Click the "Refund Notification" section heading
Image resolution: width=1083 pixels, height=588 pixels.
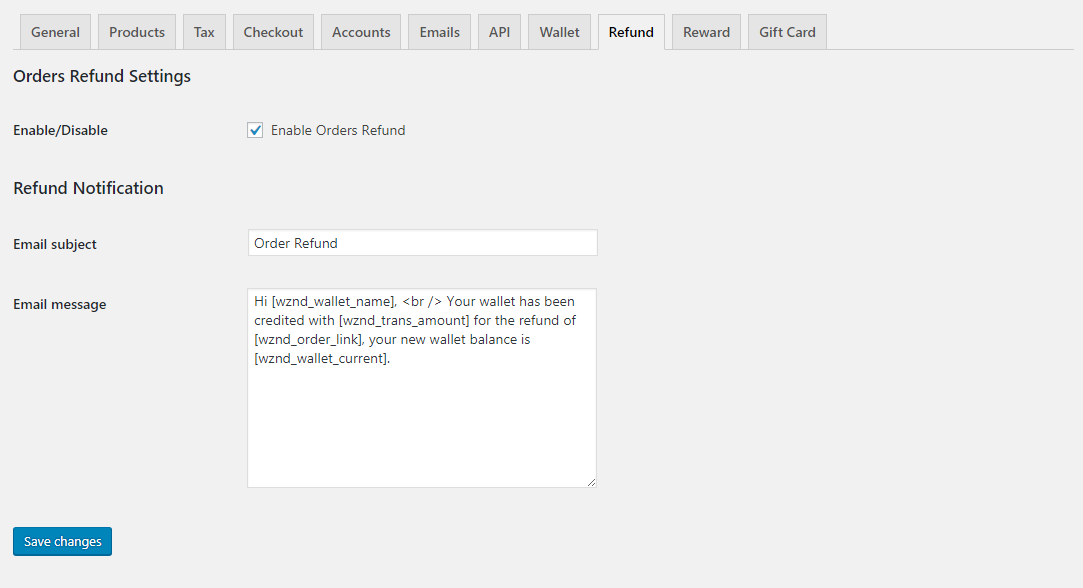pyautogui.click(x=88, y=188)
